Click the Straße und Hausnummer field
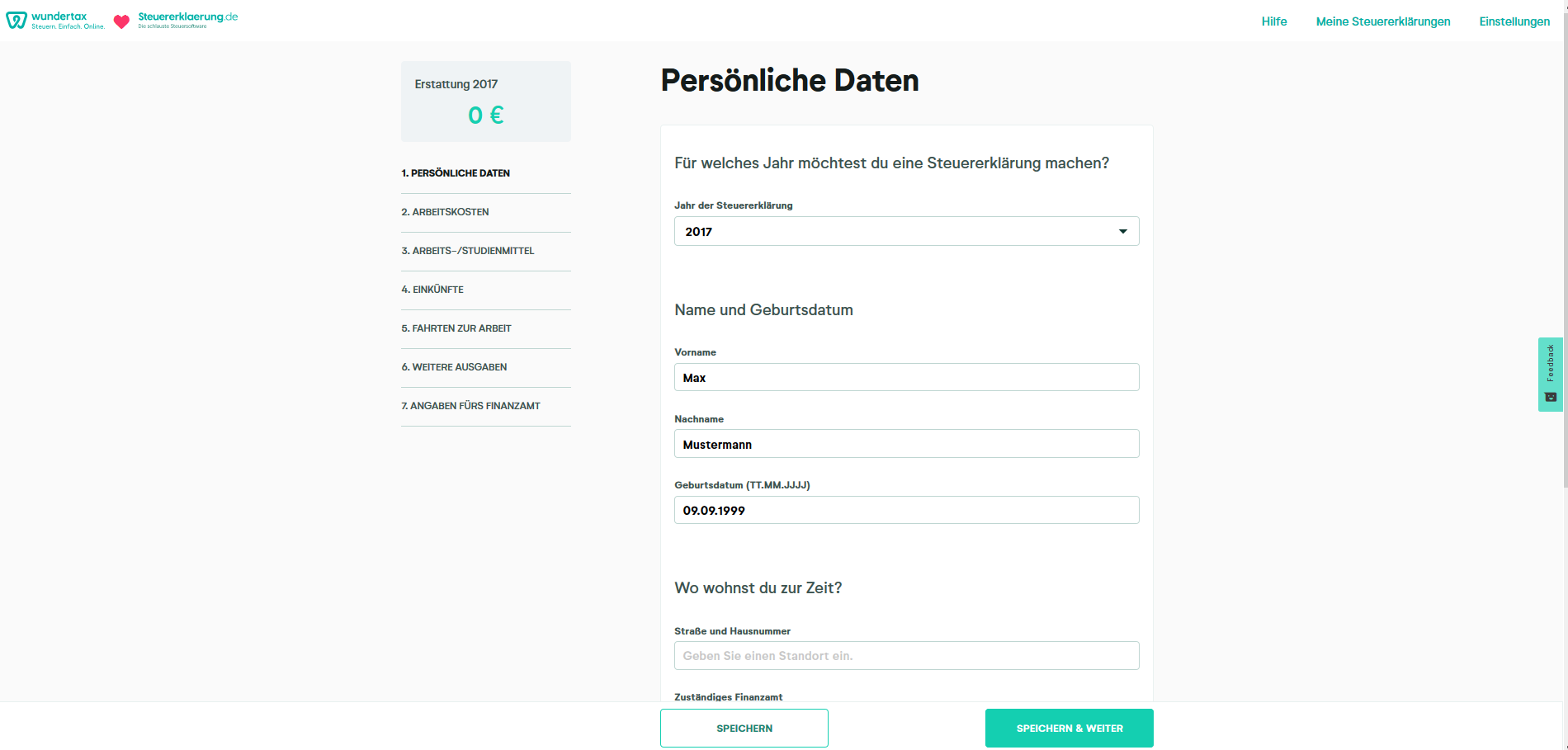This screenshot has width=1568, height=750. click(906, 655)
